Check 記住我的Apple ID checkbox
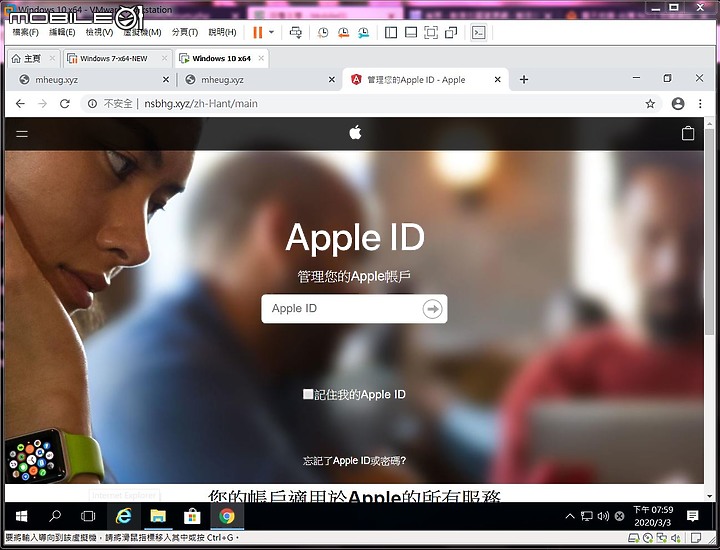This screenshot has width=720, height=550. 308,394
